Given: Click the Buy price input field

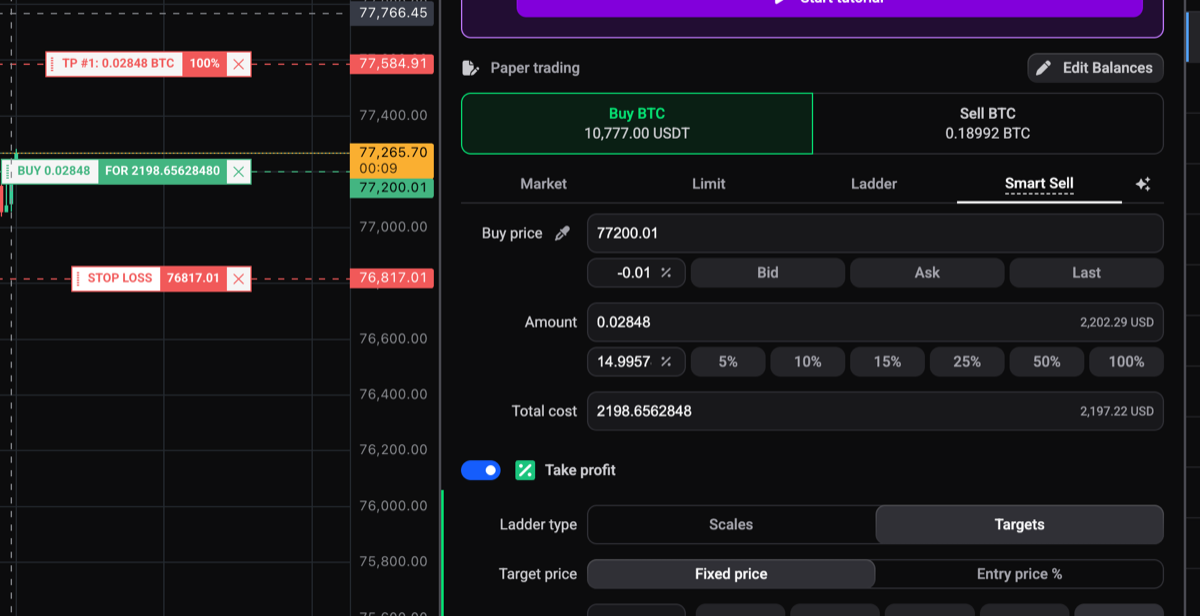Looking at the screenshot, I should point(875,233).
